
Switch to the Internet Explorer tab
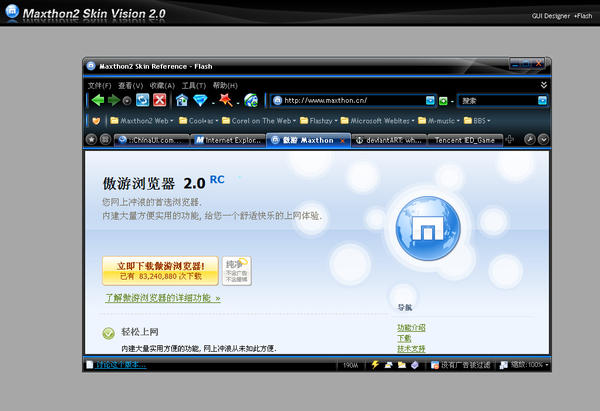tap(228, 140)
